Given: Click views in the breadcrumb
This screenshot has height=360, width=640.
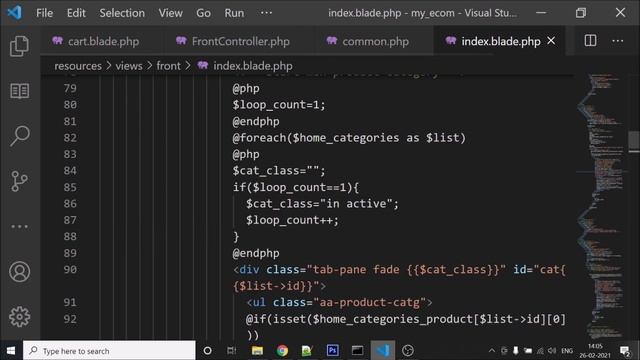Looking at the screenshot, I should 129,66.
